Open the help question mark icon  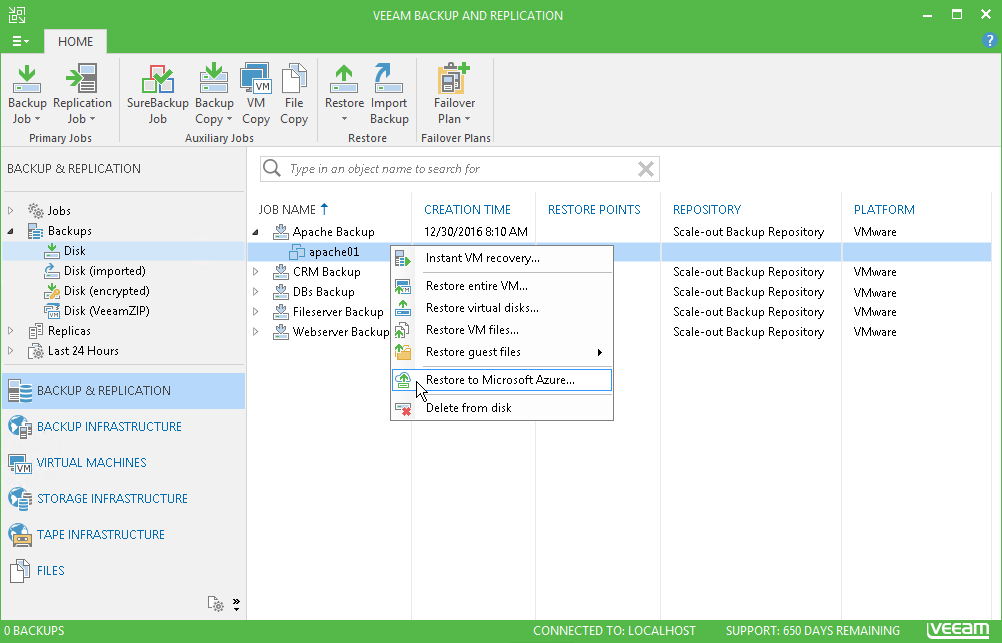(989, 40)
